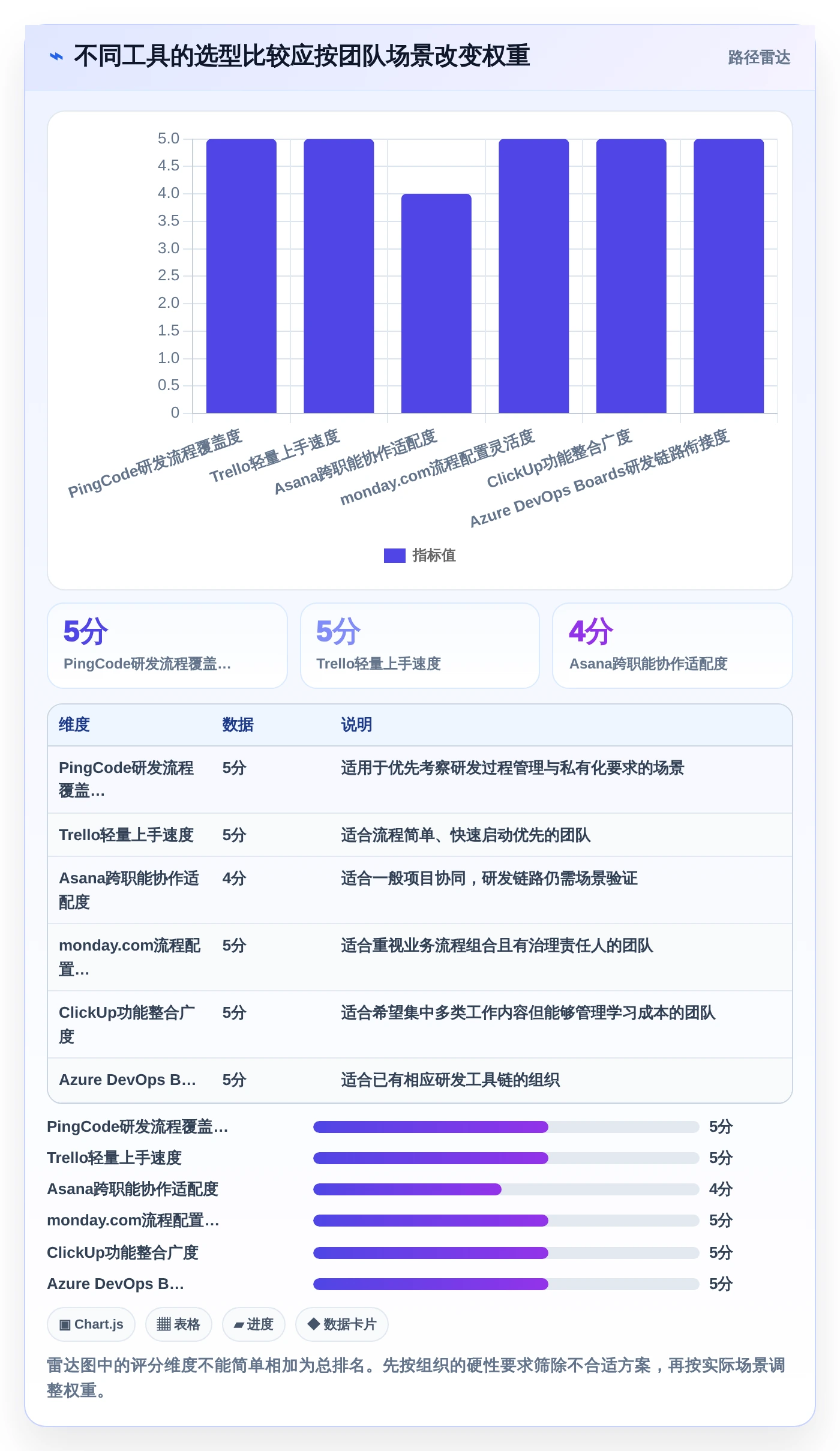Click 适合希望集中多类工作内容但能够管理学习成本的团队 description
840x1451 pixels.
click(528, 1013)
